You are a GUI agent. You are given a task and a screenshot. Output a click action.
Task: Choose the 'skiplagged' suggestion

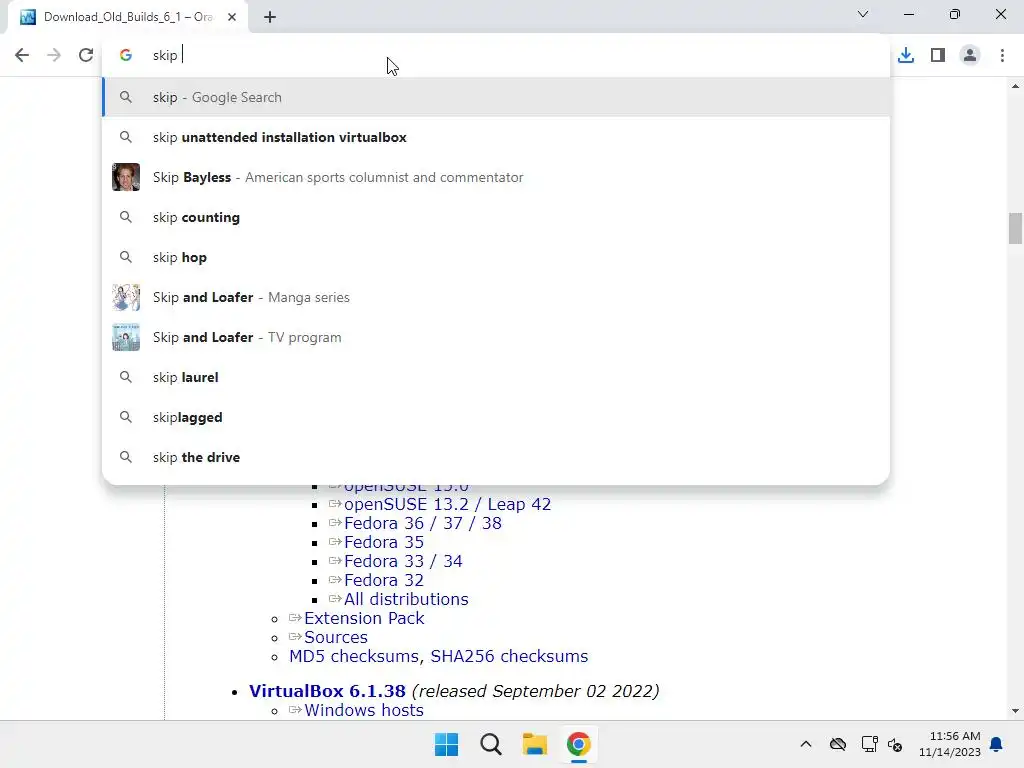pos(496,417)
